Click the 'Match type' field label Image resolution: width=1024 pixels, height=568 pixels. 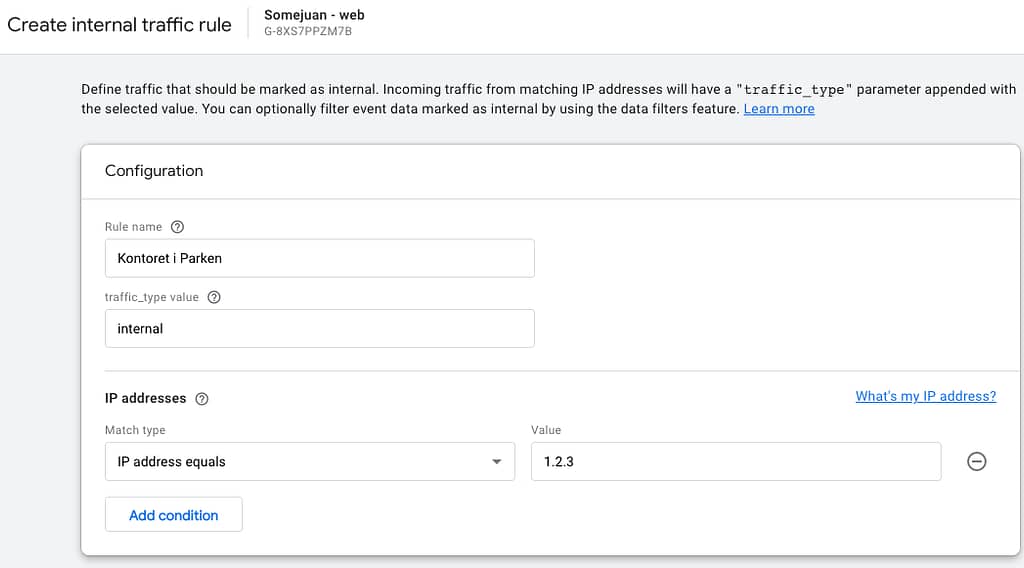click(x=135, y=430)
